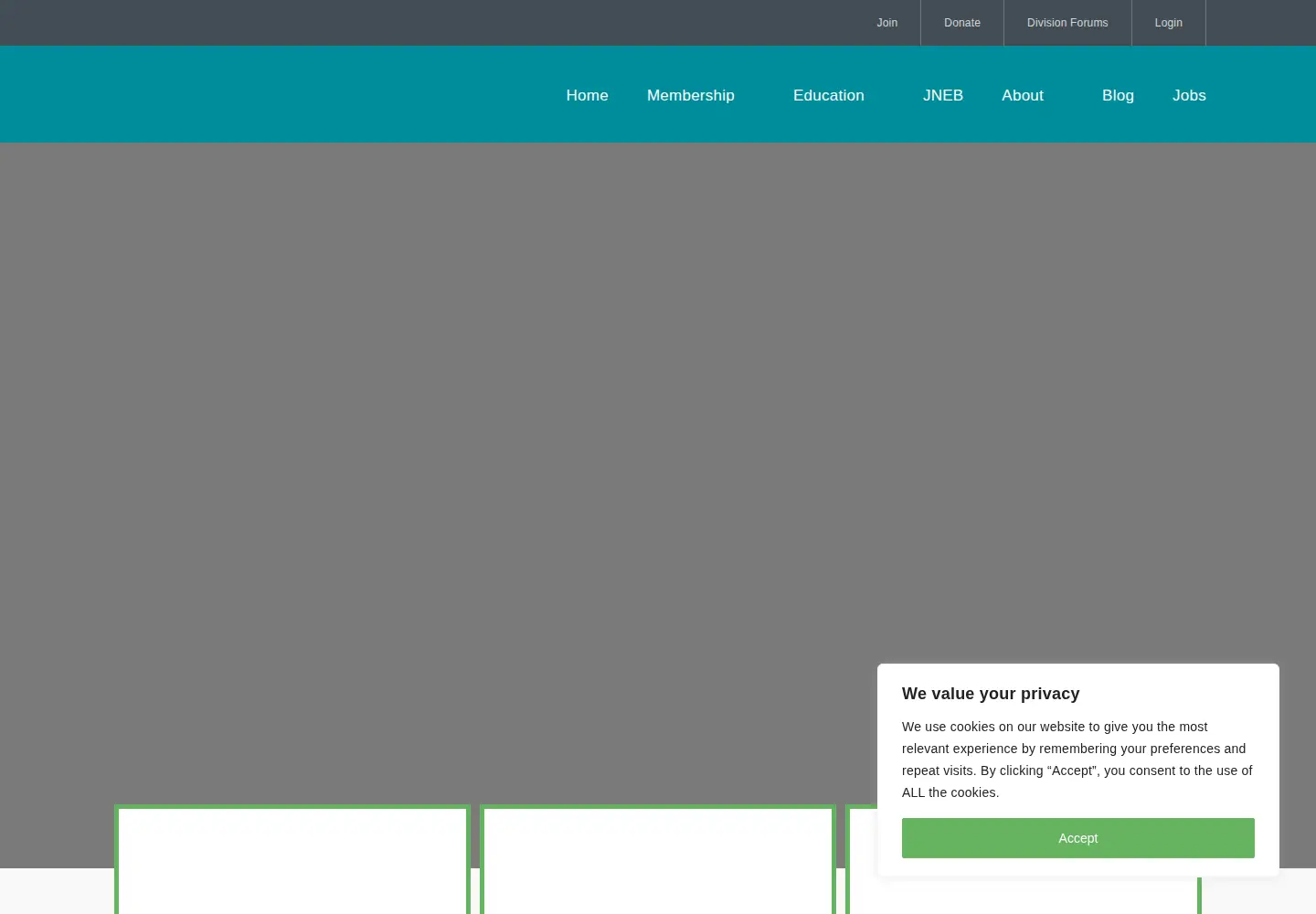
Task: Open Division Forums
Action: (1067, 23)
